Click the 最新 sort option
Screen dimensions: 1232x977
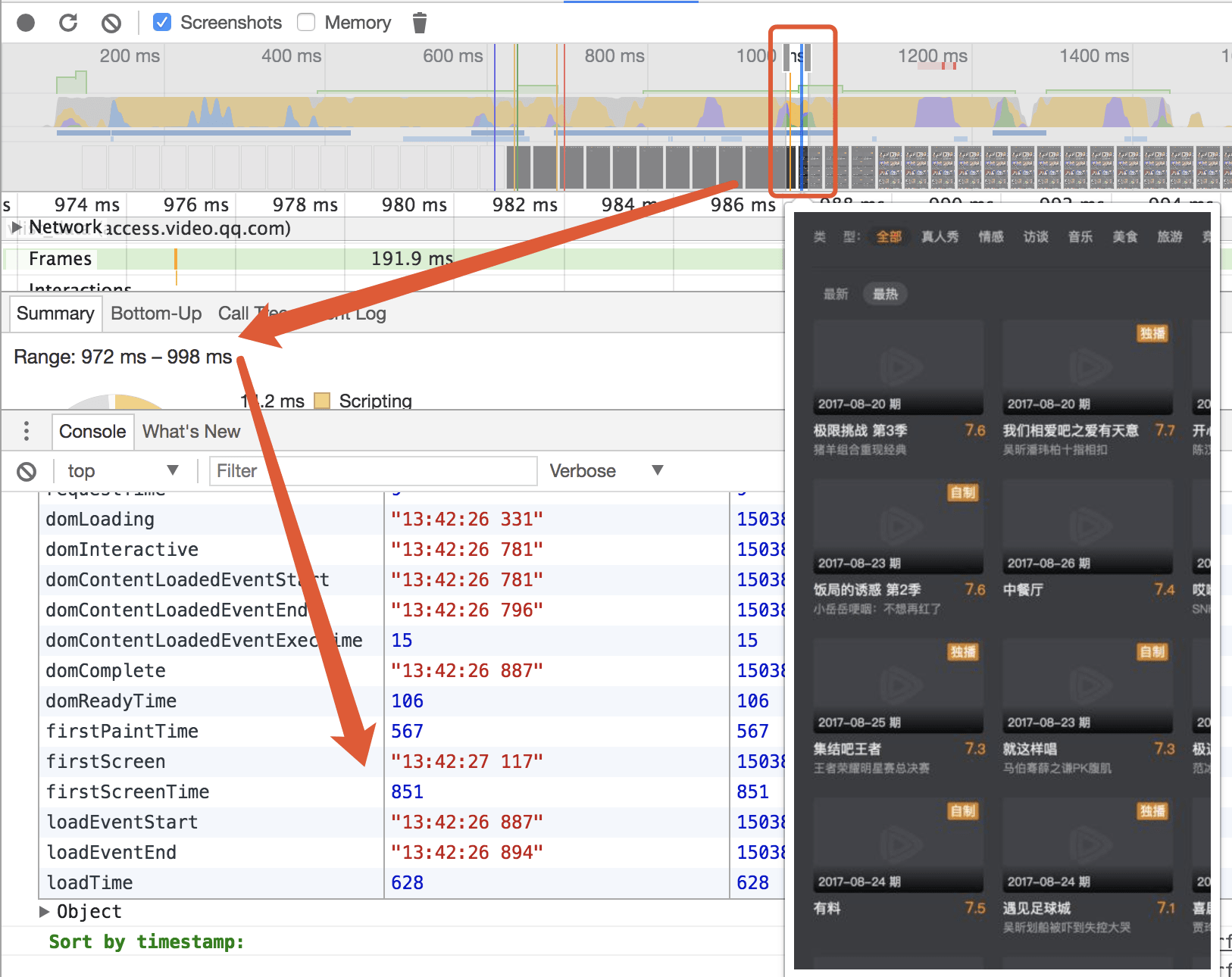836,294
